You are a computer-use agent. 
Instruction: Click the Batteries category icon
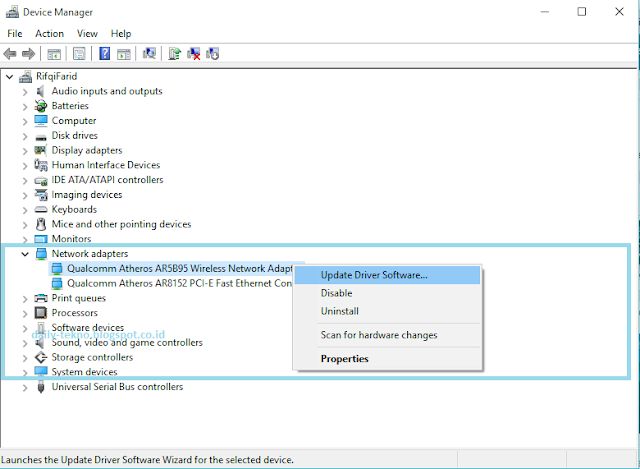pos(41,106)
